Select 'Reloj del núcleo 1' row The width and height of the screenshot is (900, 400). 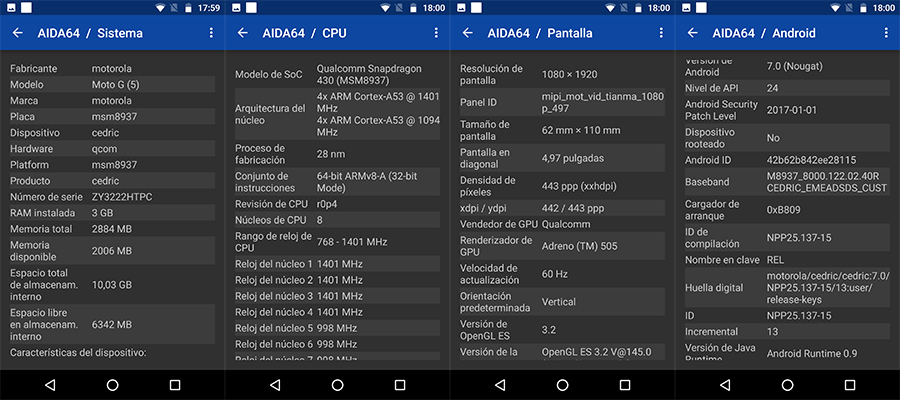tap(338, 264)
